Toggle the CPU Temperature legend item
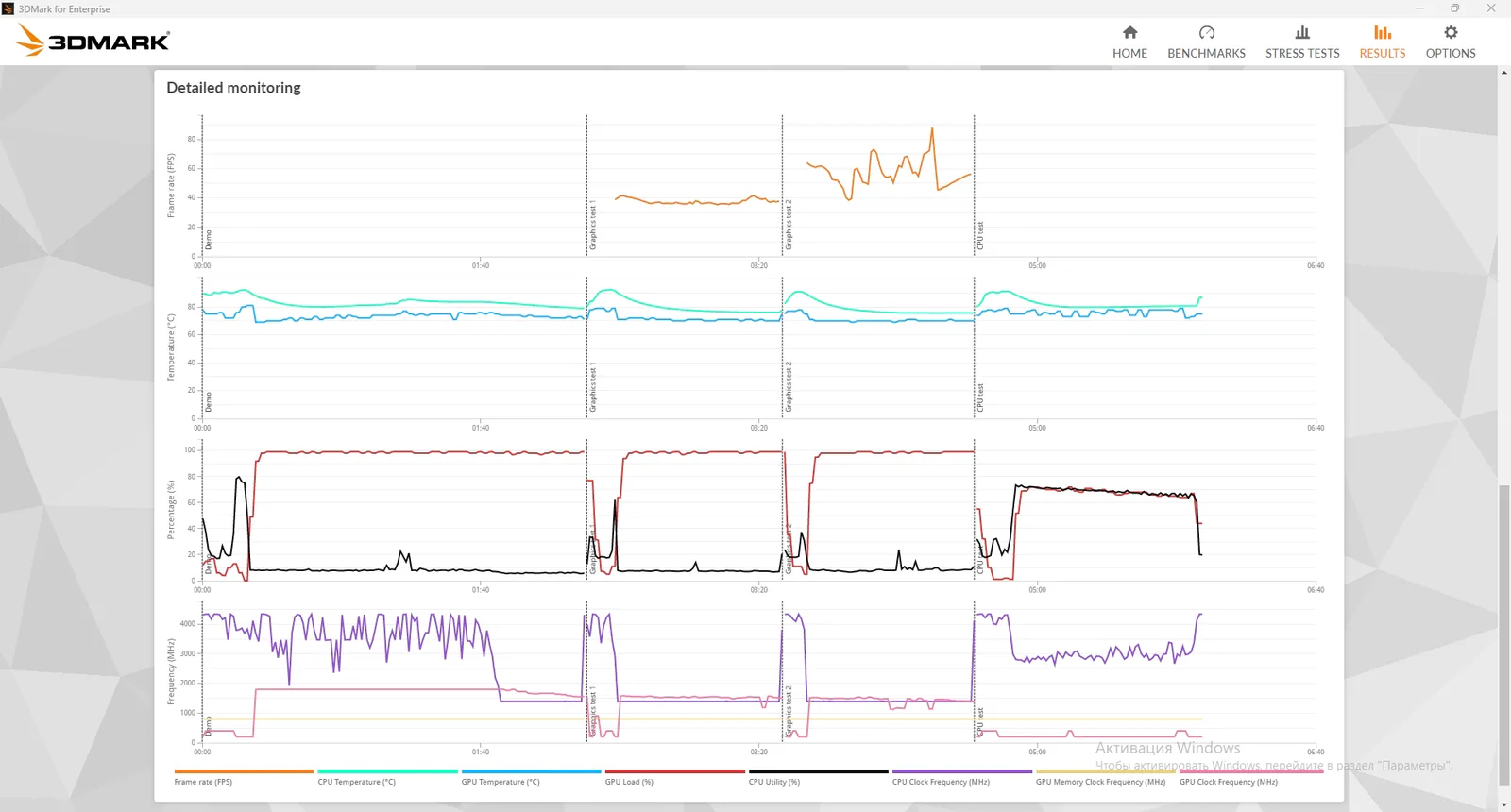 click(x=387, y=777)
